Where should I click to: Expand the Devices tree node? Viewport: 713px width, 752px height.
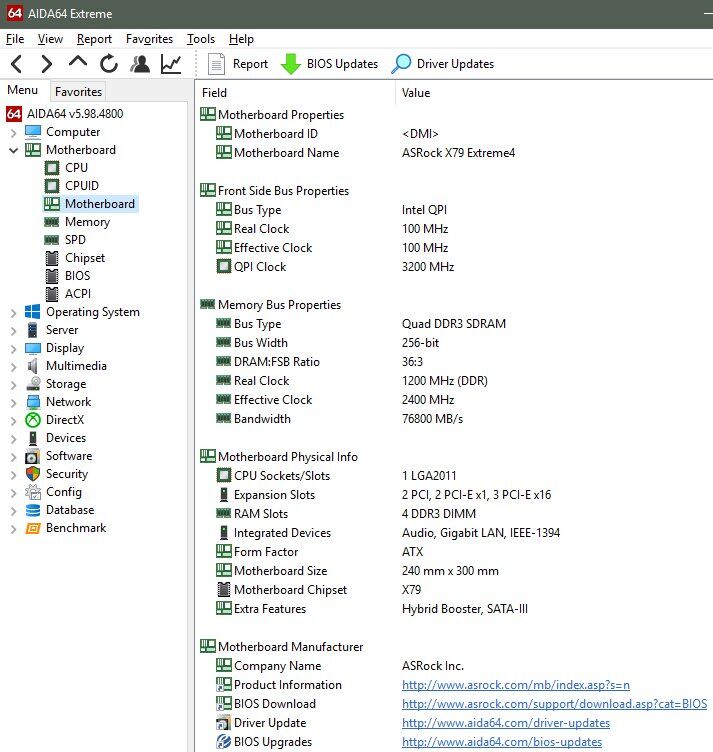point(13,438)
